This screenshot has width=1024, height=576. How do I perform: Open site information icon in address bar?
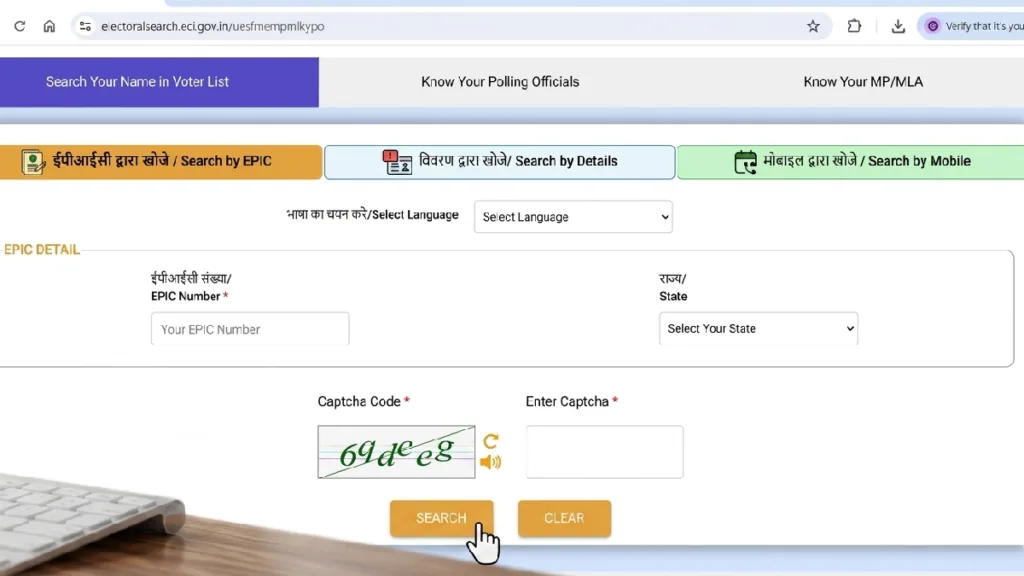[x=86, y=26]
